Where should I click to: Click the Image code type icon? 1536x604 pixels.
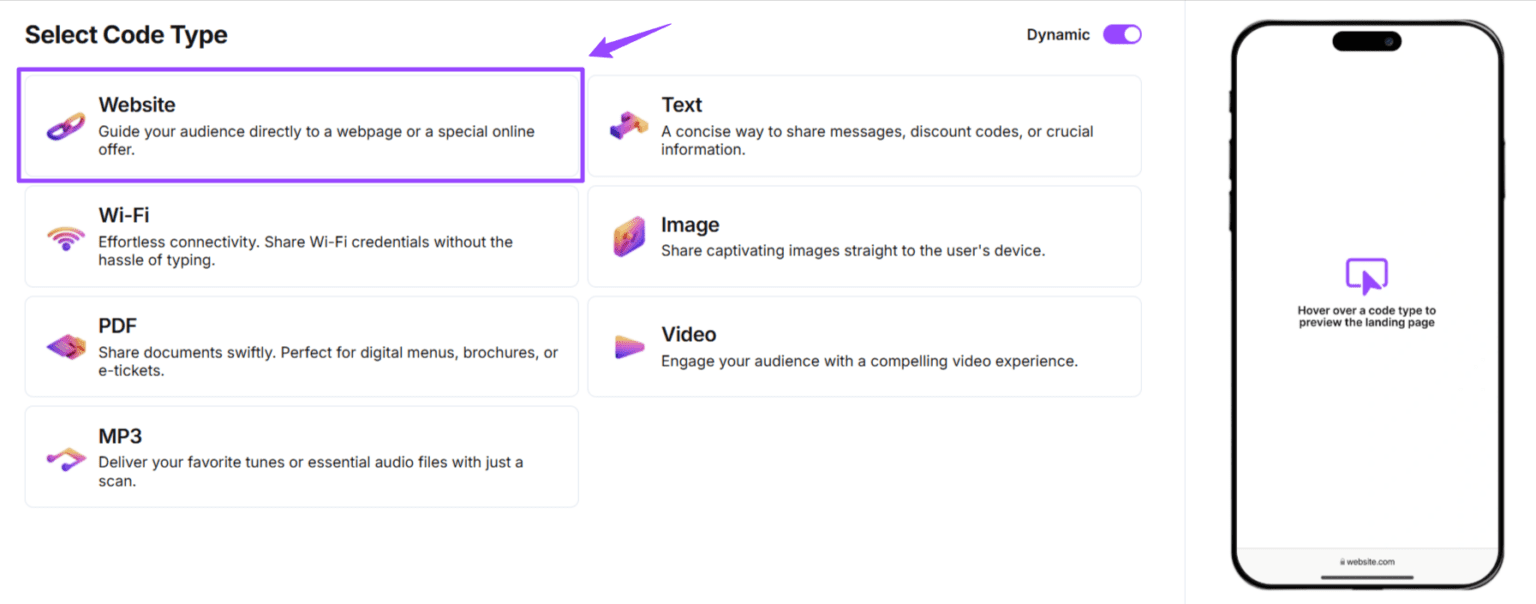pos(626,237)
